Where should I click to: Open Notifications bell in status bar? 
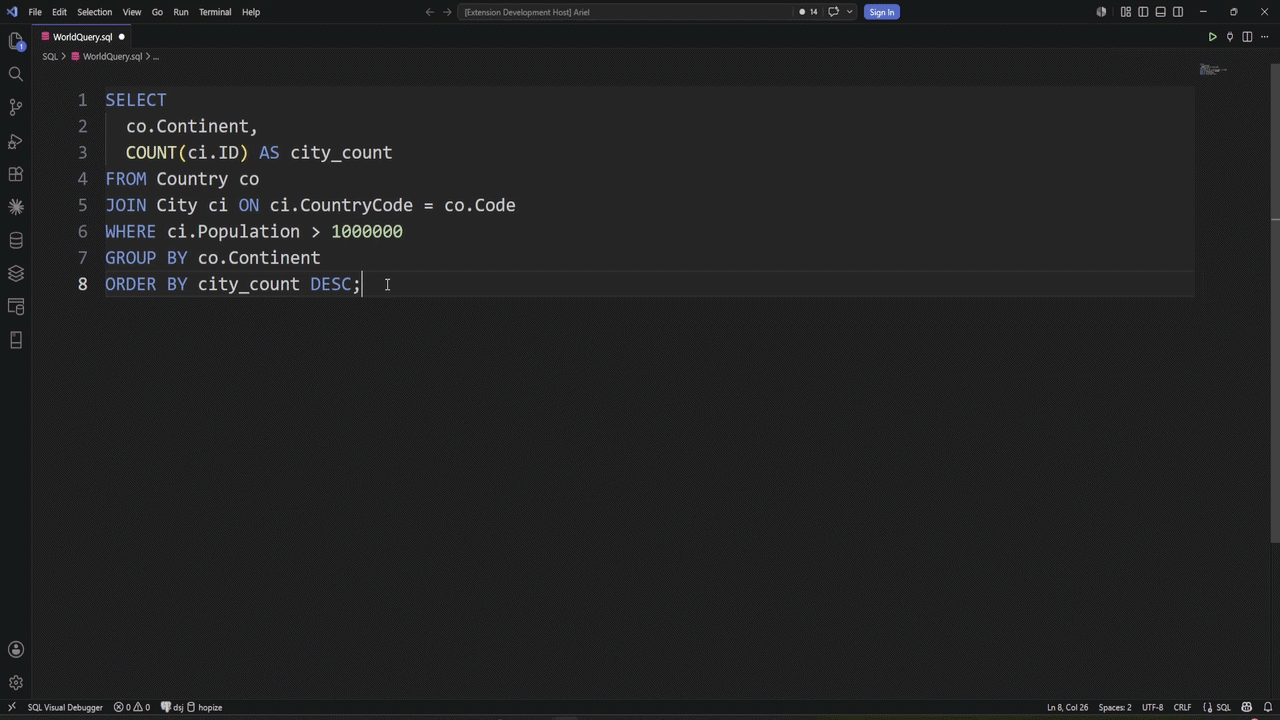pos(1267,707)
